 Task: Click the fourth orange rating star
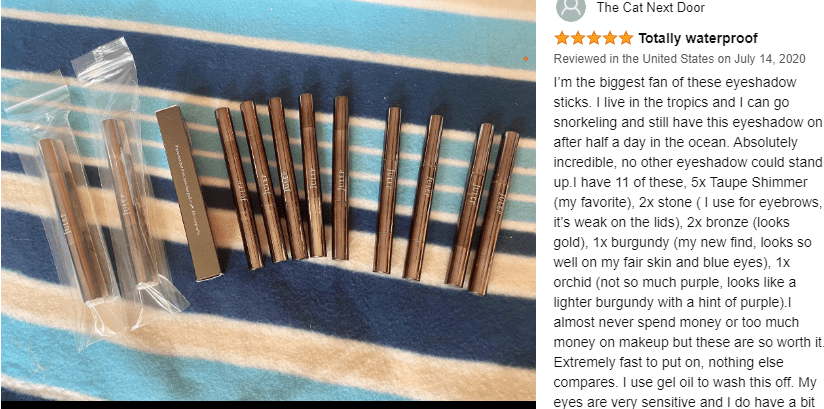point(610,38)
